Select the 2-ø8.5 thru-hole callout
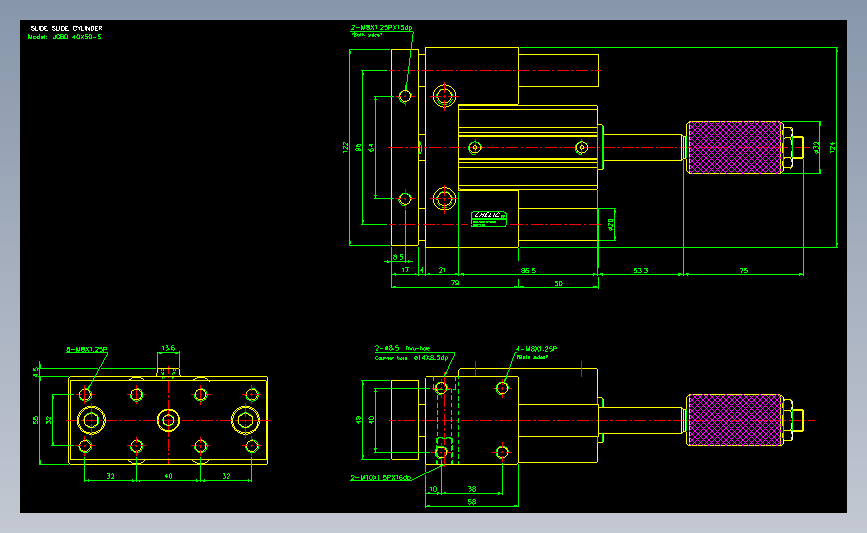The width and height of the screenshot is (867, 533). point(402,348)
